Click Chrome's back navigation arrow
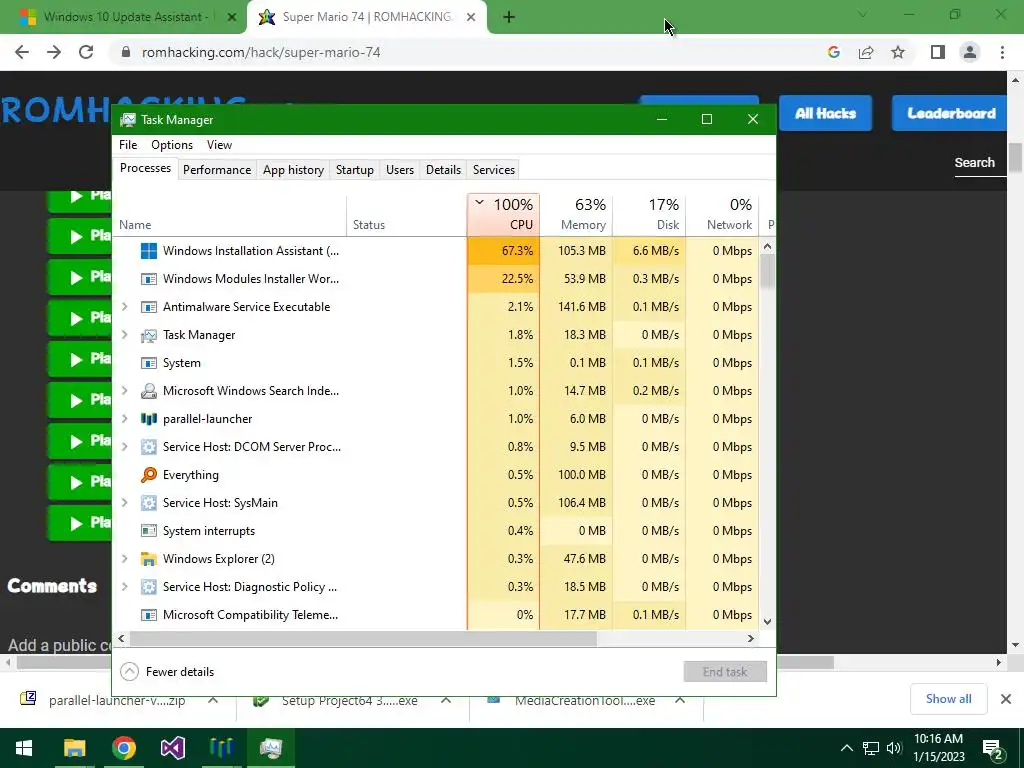The width and height of the screenshot is (1024, 768). point(22,52)
